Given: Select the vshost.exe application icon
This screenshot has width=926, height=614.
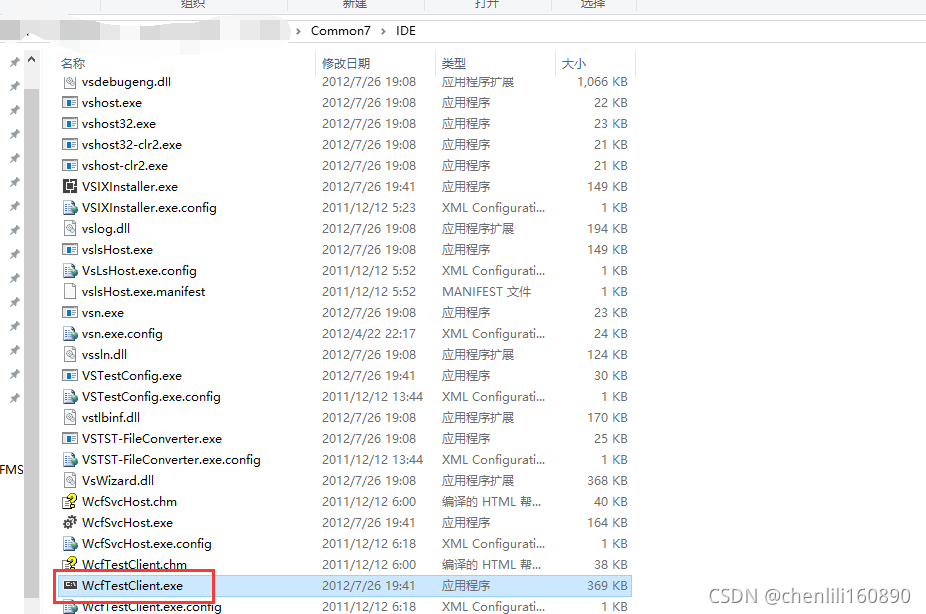Looking at the screenshot, I should [x=69, y=102].
